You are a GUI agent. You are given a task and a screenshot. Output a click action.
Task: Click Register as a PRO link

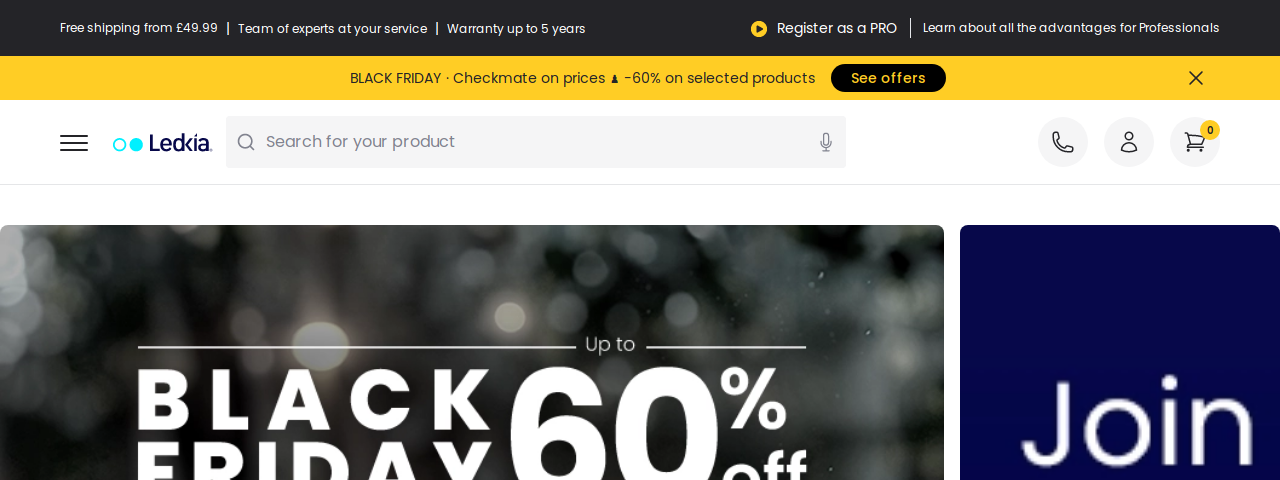837,28
